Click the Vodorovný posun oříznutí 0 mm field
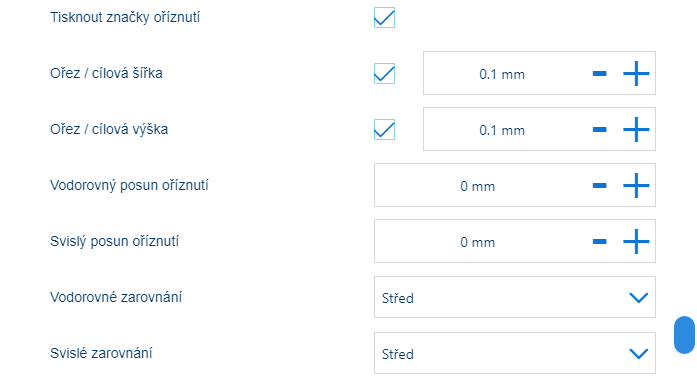 [477, 186]
